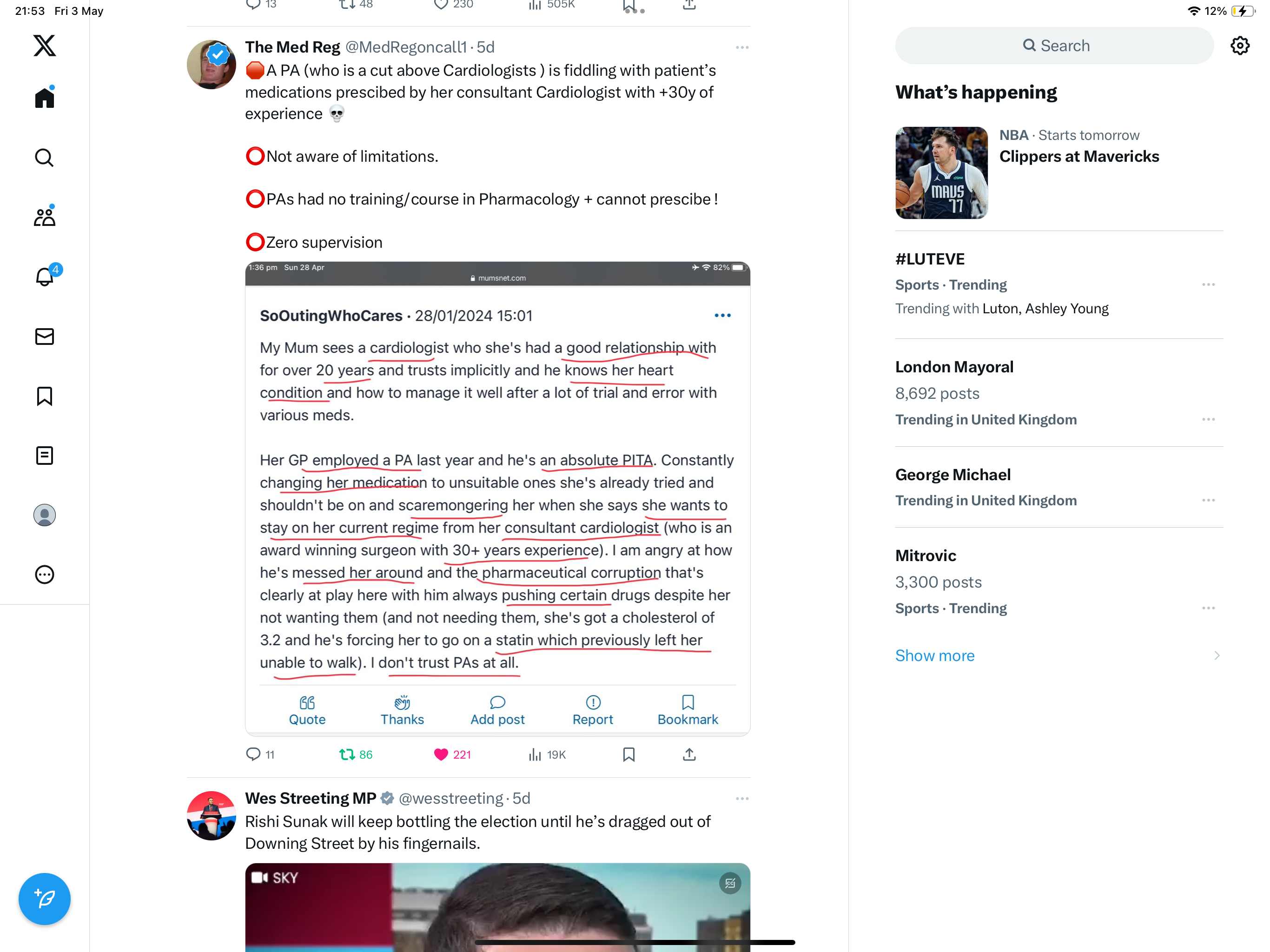Click Show more trends link
Viewport: 1270px width, 952px height.
click(935, 655)
